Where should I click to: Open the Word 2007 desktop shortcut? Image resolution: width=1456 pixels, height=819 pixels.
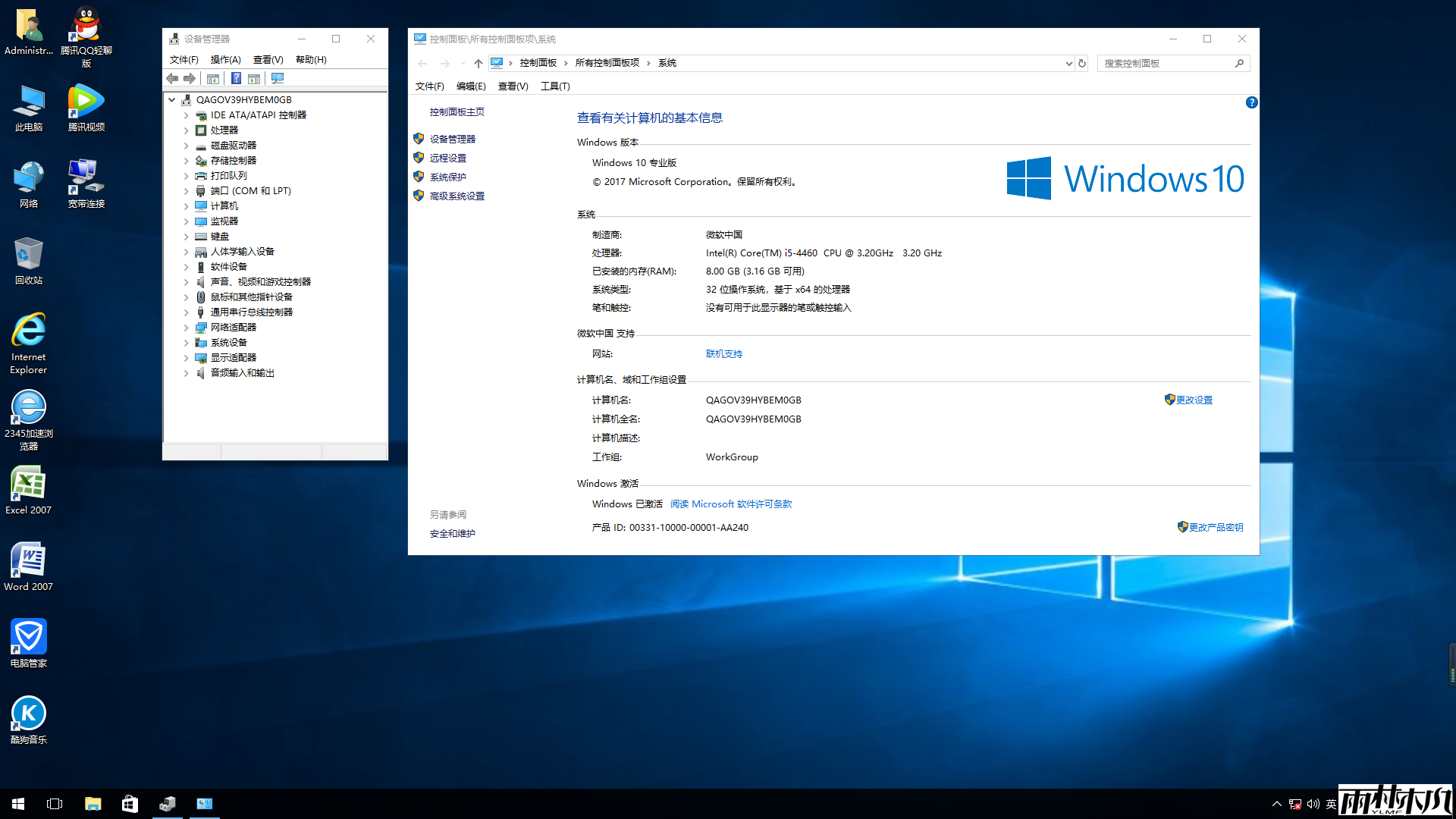(x=29, y=567)
